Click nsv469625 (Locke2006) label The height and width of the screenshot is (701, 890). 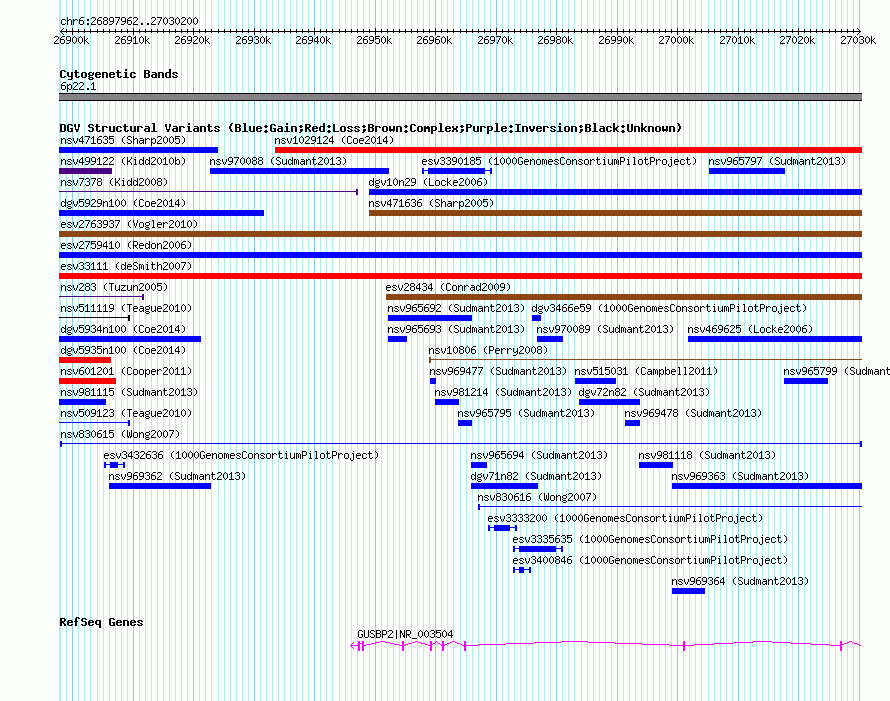pos(750,329)
